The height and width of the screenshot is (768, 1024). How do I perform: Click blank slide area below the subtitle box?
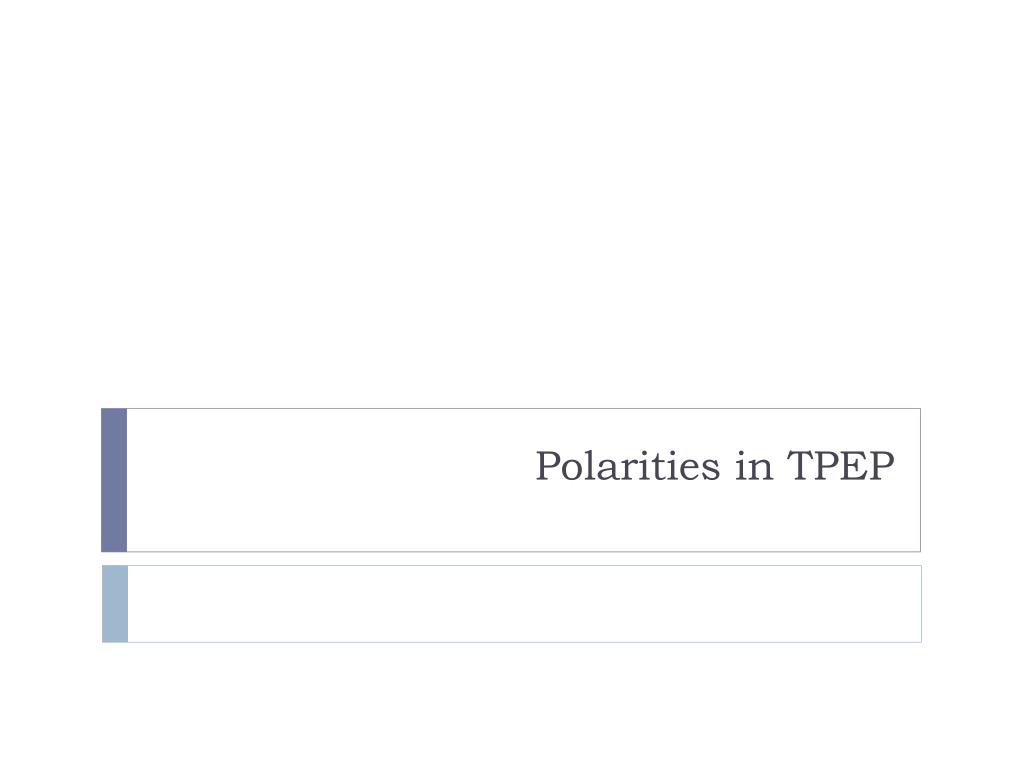tap(511, 705)
